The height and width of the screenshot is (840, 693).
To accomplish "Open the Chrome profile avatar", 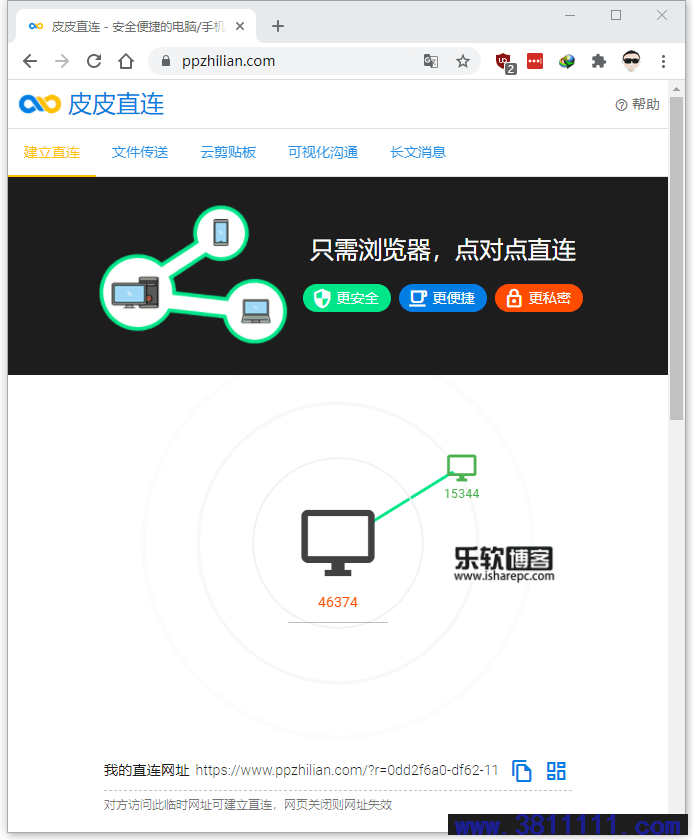I will (631, 61).
